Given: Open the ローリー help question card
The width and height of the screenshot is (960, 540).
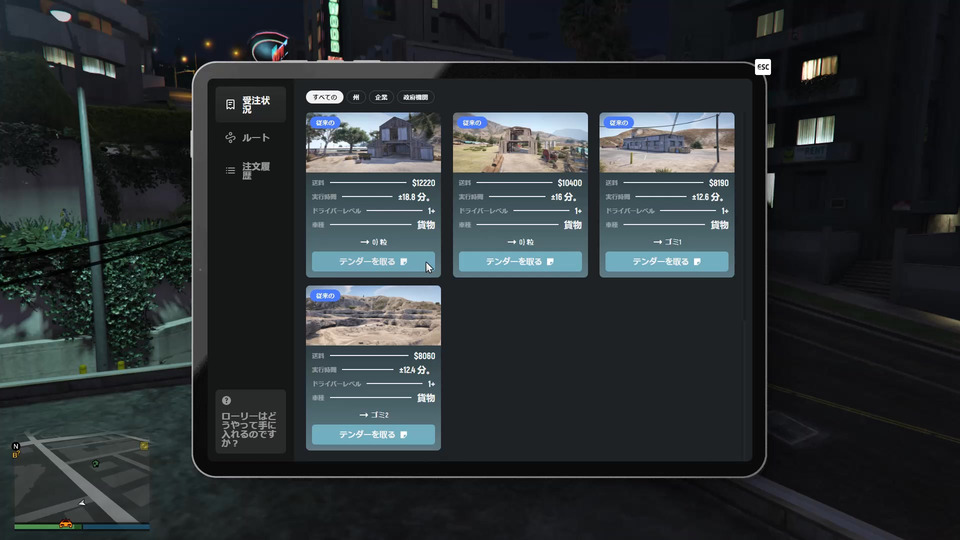Looking at the screenshot, I should pos(250,422).
